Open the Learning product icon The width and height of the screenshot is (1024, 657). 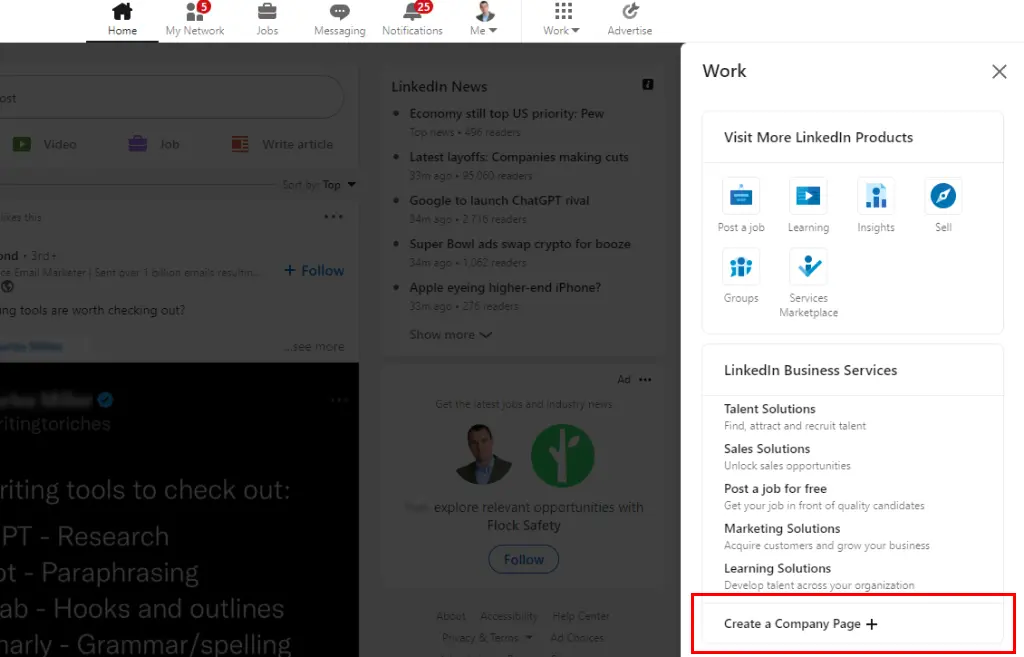808,196
